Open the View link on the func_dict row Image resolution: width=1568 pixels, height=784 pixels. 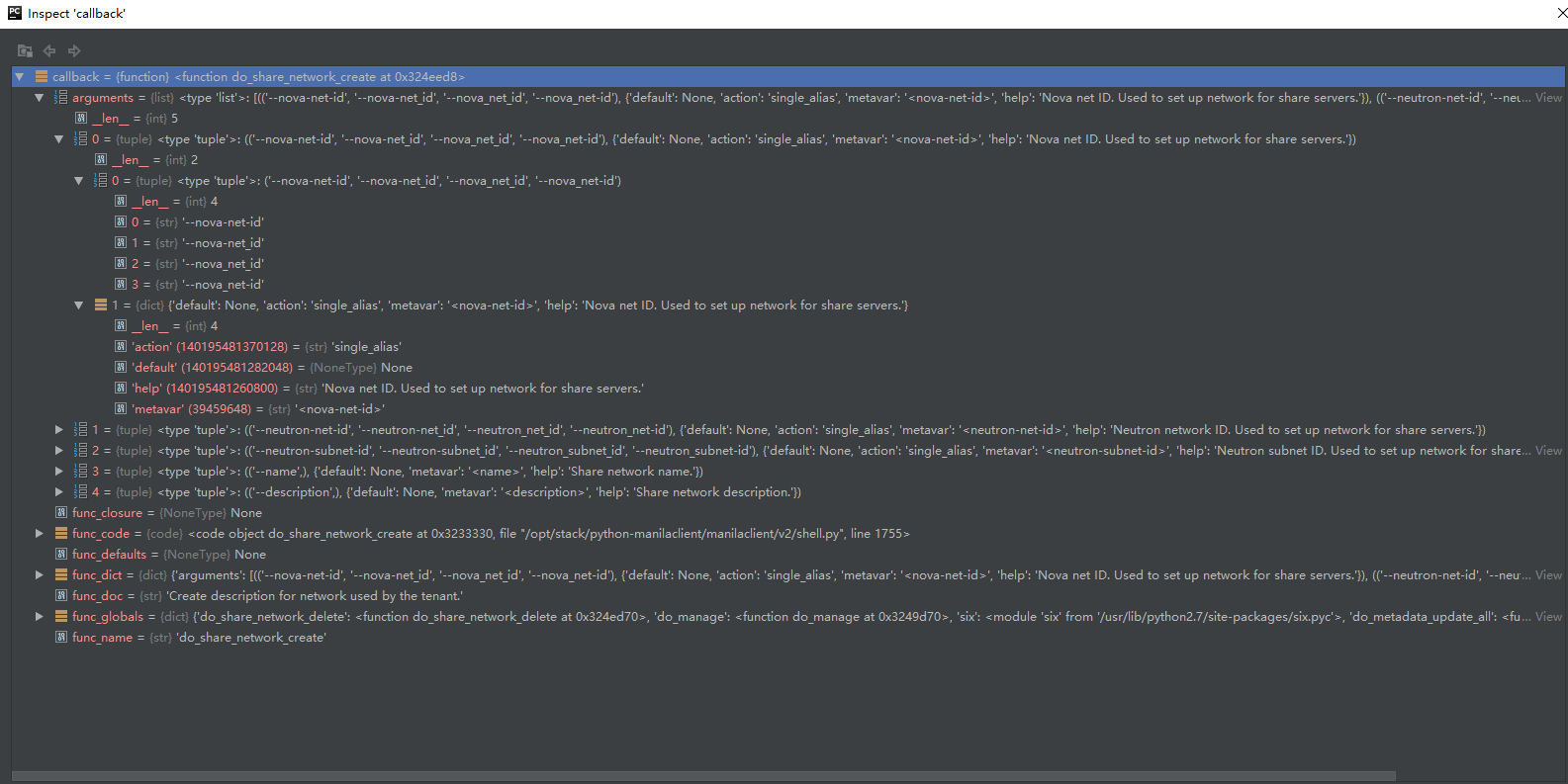[1549, 574]
